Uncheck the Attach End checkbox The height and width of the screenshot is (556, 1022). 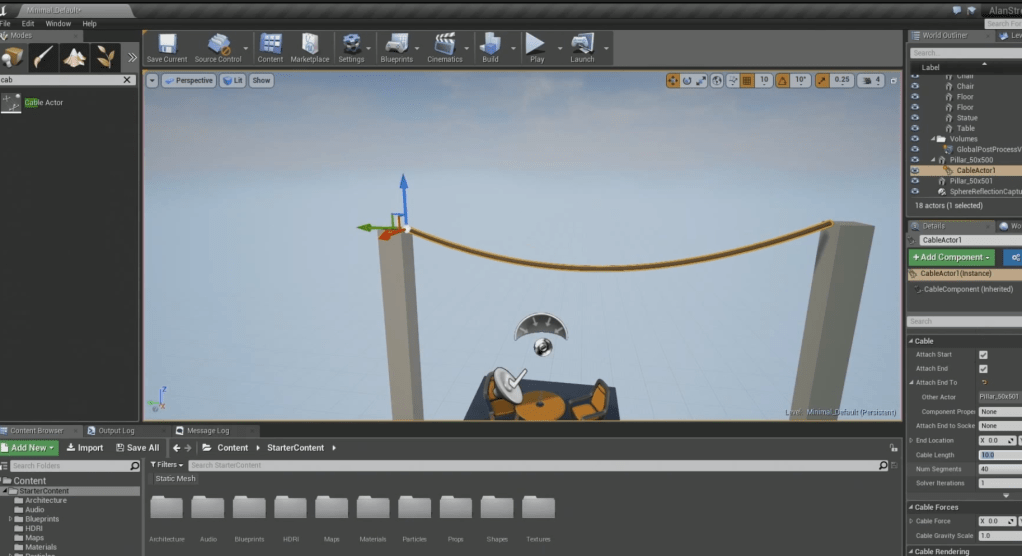983,369
